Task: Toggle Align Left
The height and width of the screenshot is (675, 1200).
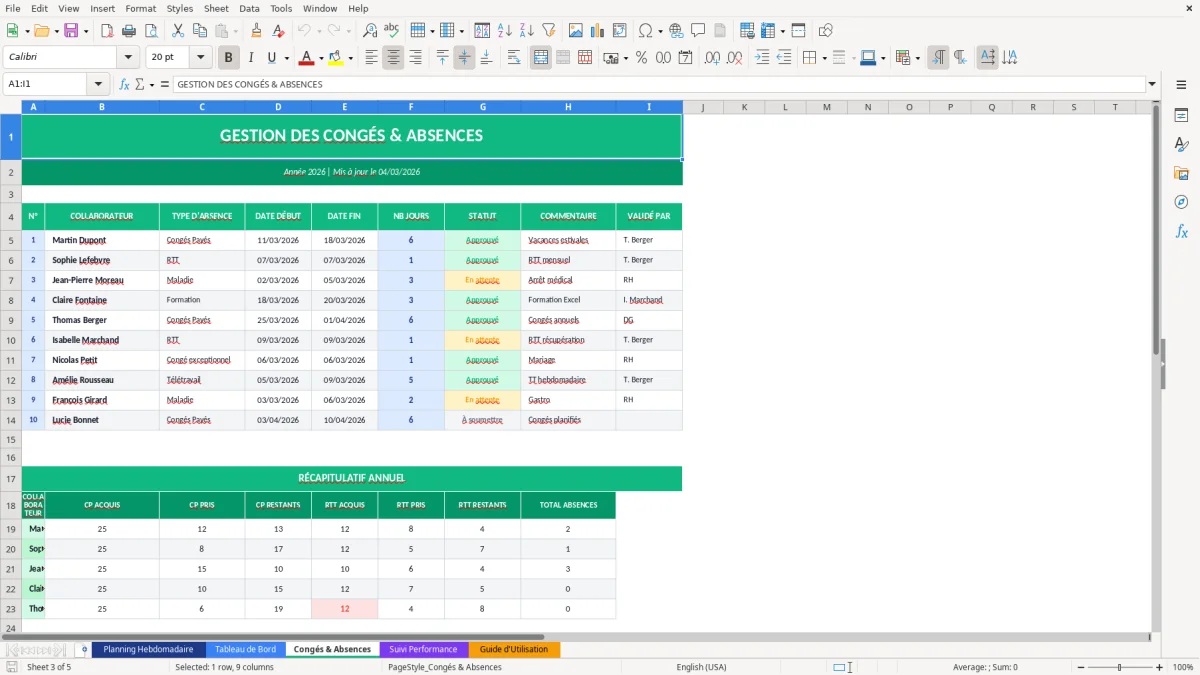Action: [x=371, y=58]
